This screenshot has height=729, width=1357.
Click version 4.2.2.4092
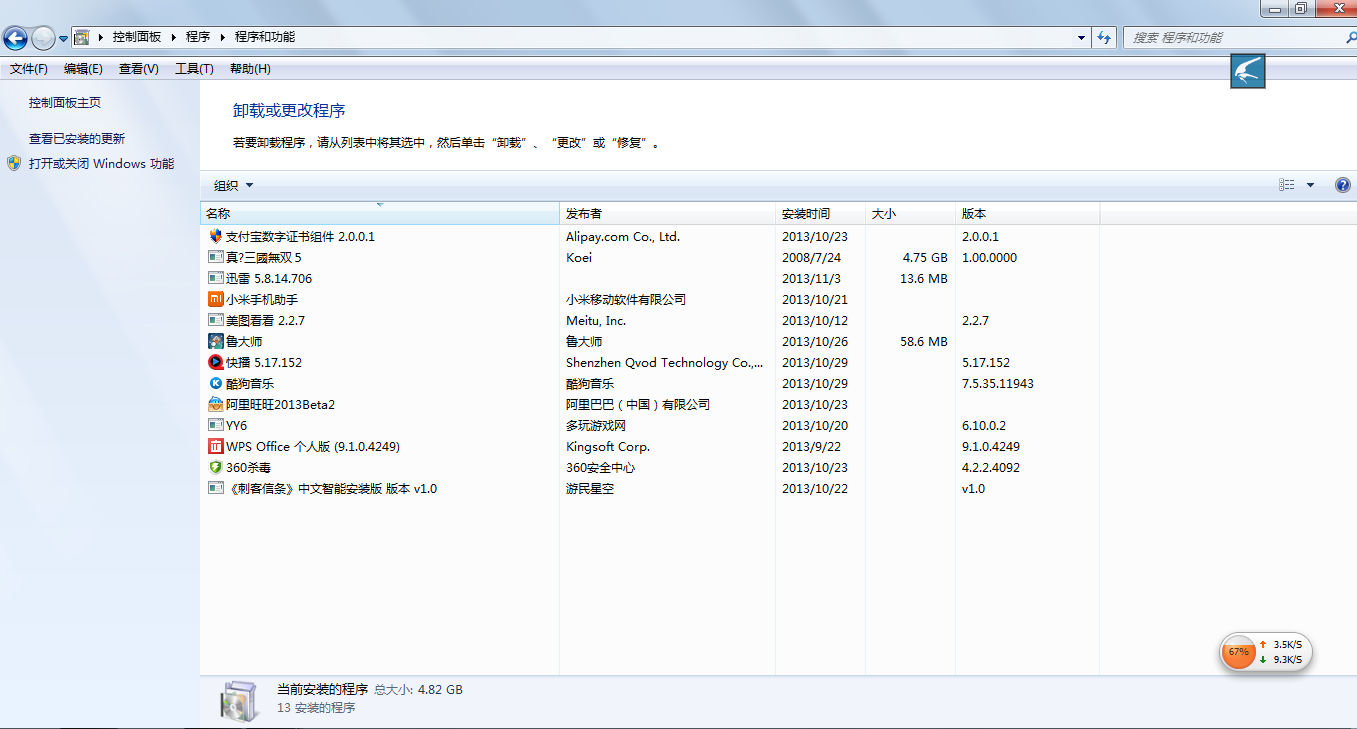991,468
